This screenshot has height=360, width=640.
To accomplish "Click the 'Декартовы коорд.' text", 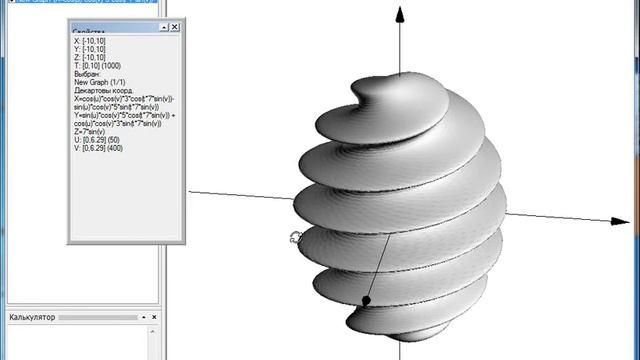I will [104, 91].
